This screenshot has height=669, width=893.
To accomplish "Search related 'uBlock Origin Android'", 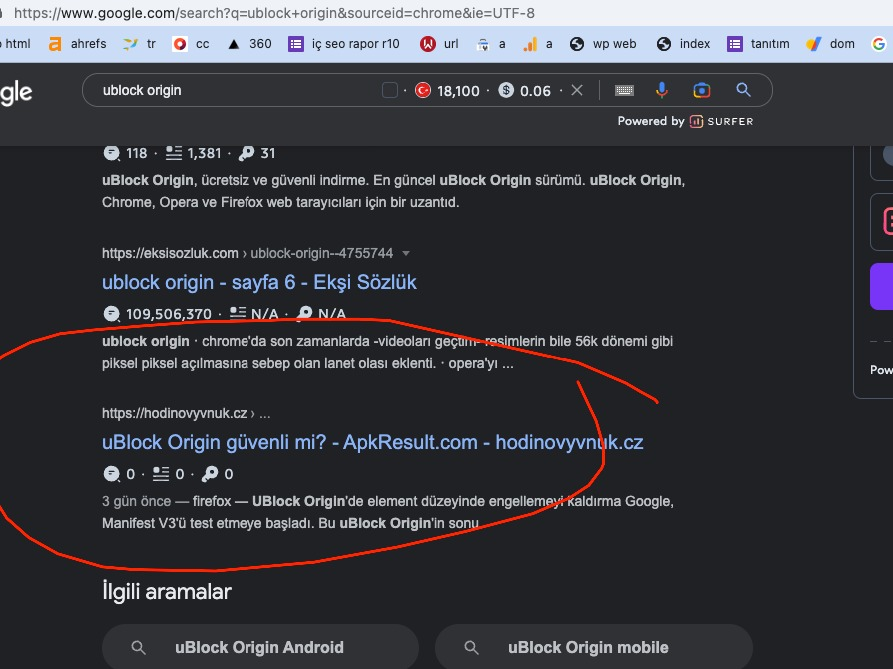I will (x=260, y=647).
